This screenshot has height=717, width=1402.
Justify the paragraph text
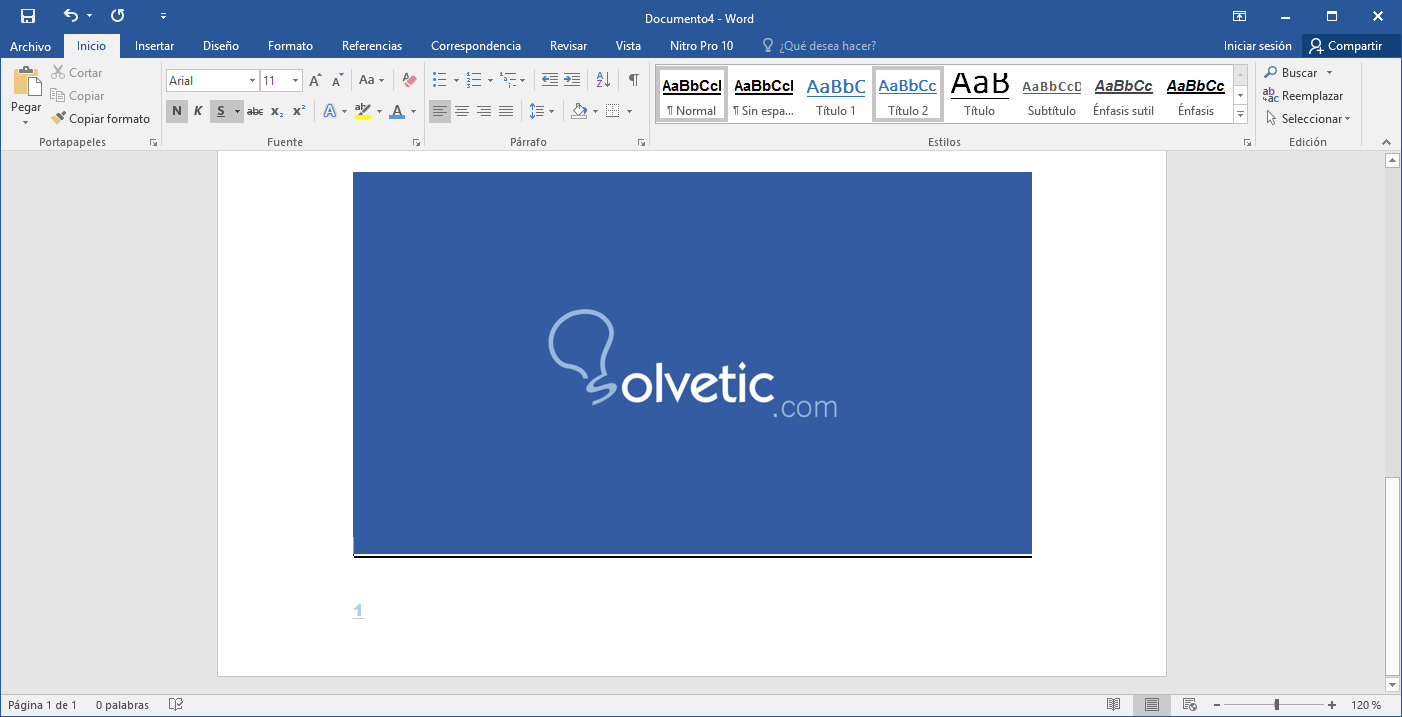tap(506, 111)
